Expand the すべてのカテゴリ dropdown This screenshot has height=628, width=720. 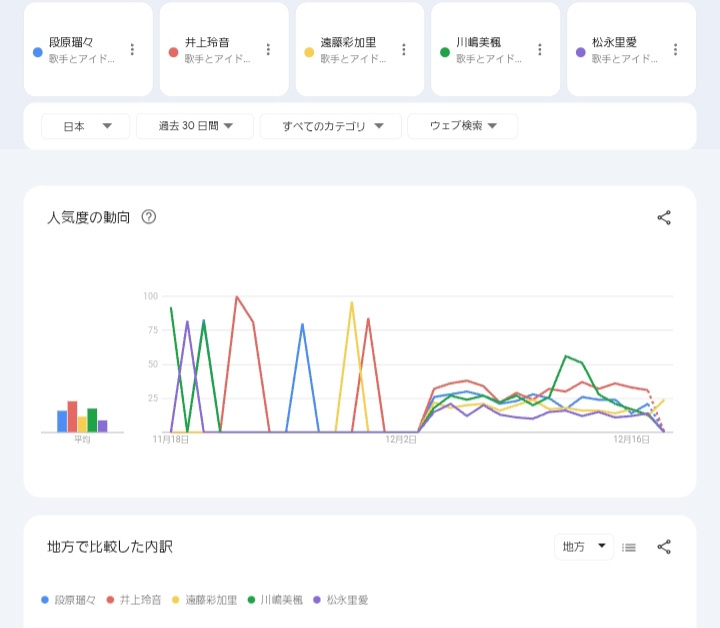330,126
